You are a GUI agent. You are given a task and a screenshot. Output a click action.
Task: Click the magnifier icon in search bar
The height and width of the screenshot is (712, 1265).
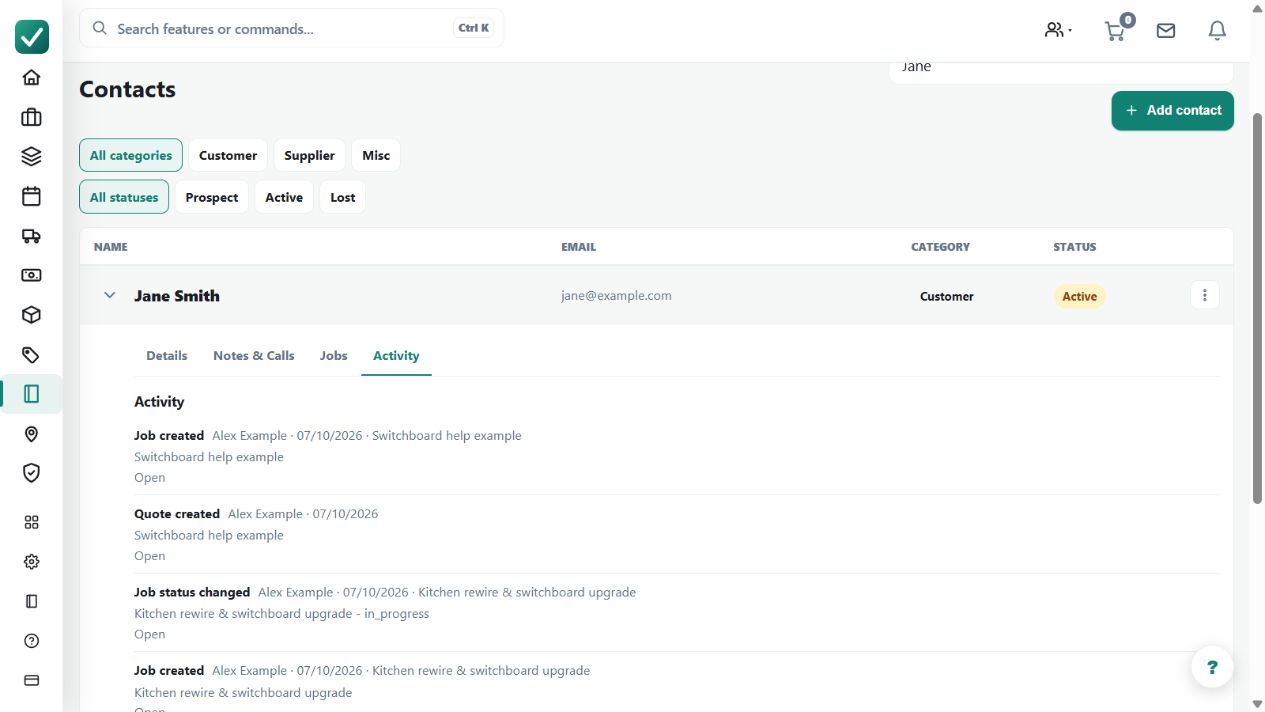100,28
